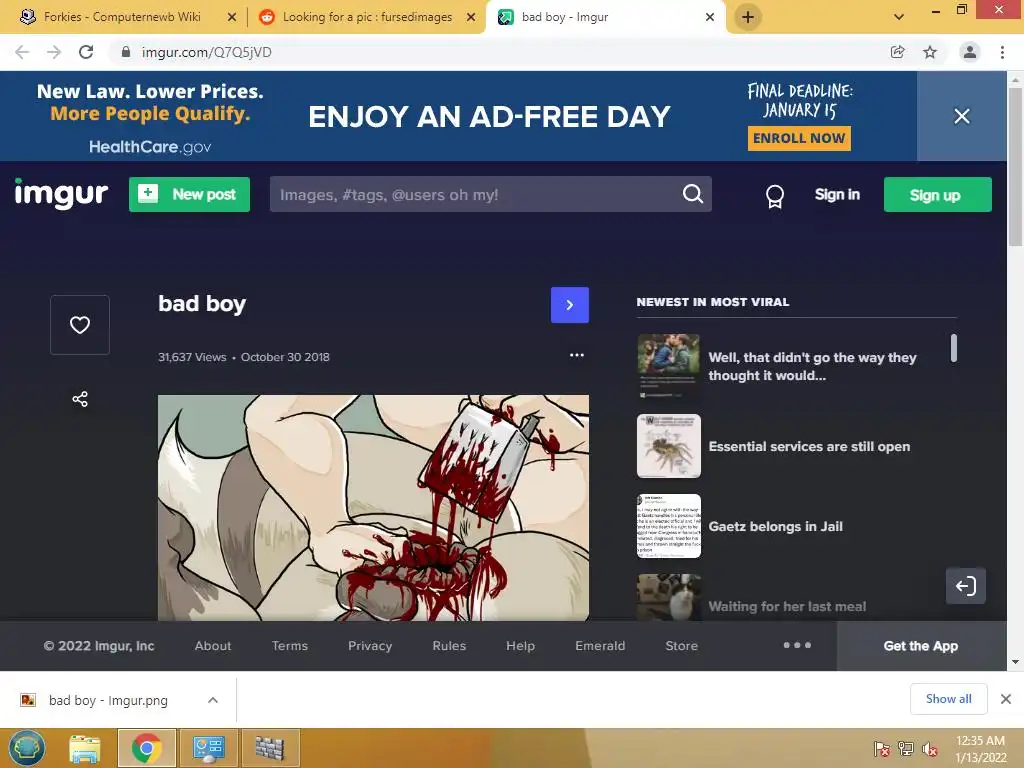Switch to Forkies - Computernewb Wiki tab
This screenshot has height=768, width=1024.
(x=121, y=17)
